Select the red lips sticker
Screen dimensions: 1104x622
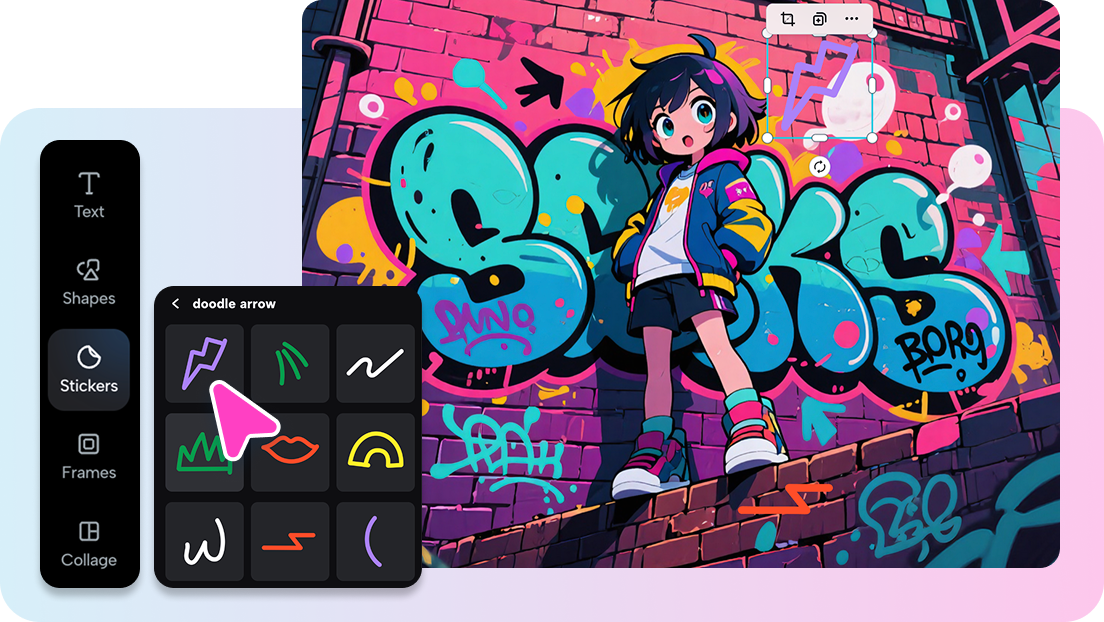[x=290, y=450]
